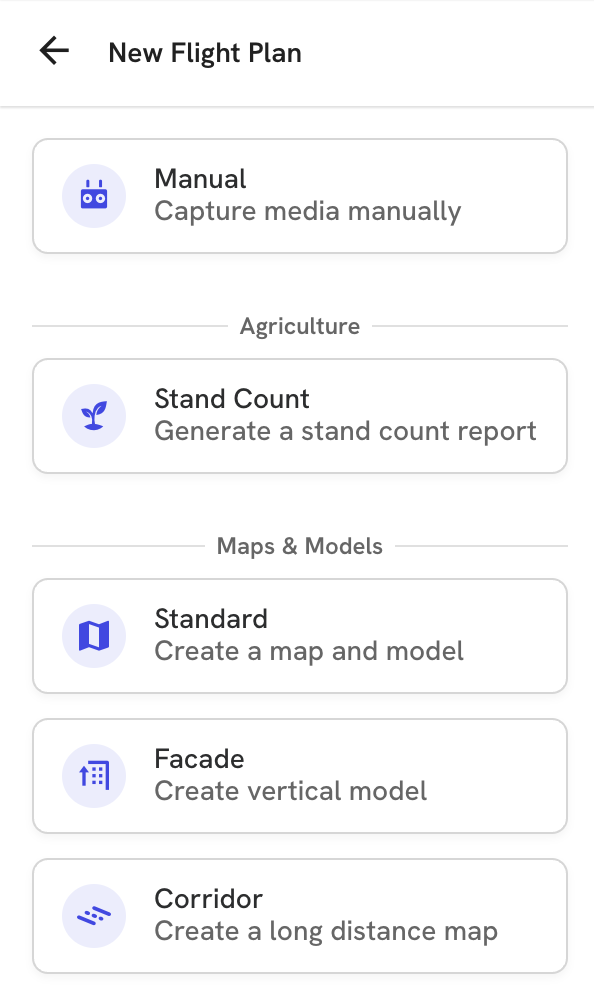The image size is (594, 1000).
Task: Pick the Corridor flight plan card
Action: click(300, 916)
